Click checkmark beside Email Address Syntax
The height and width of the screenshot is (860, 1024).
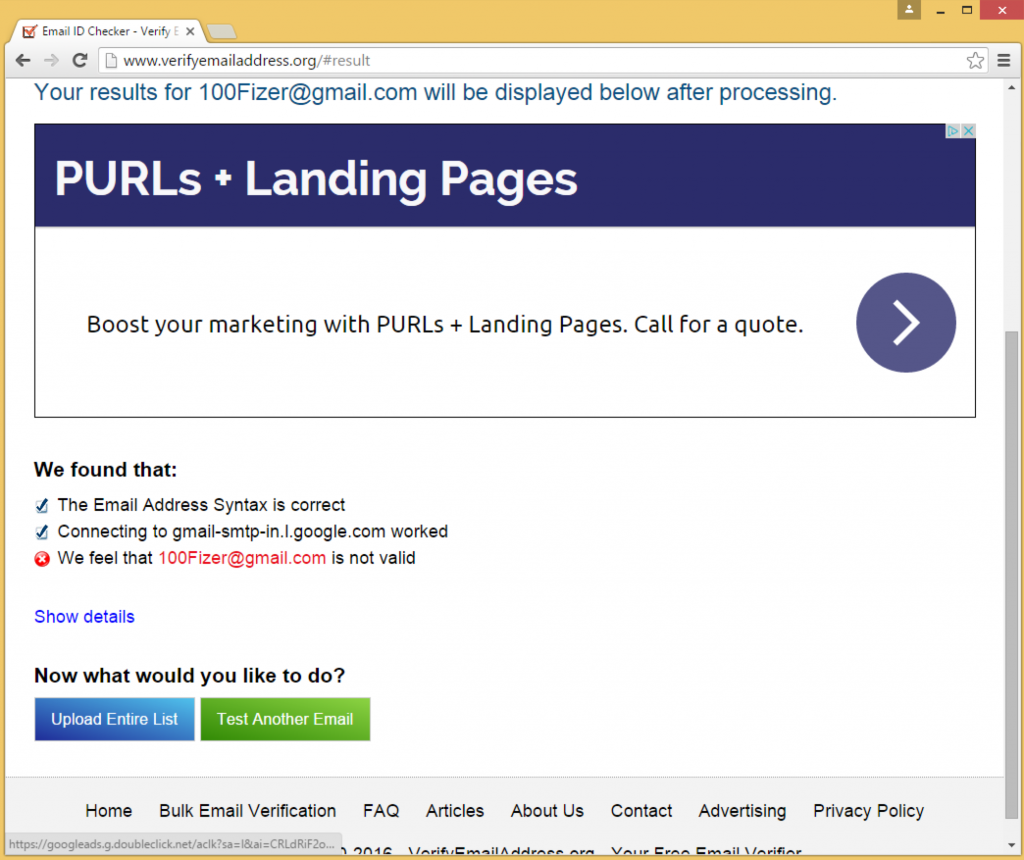tap(42, 506)
